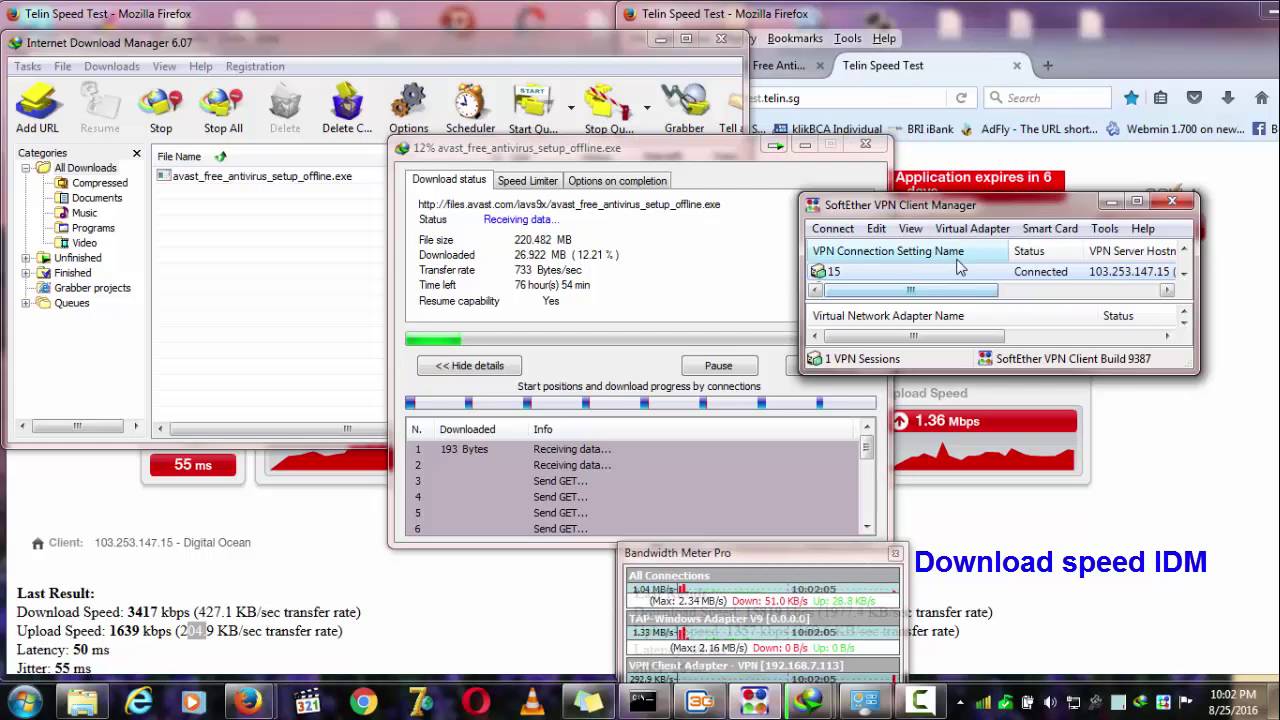The width and height of the screenshot is (1280, 720).
Task: Click the connections list down scroll arrow
Action: [x=867, y=527]
